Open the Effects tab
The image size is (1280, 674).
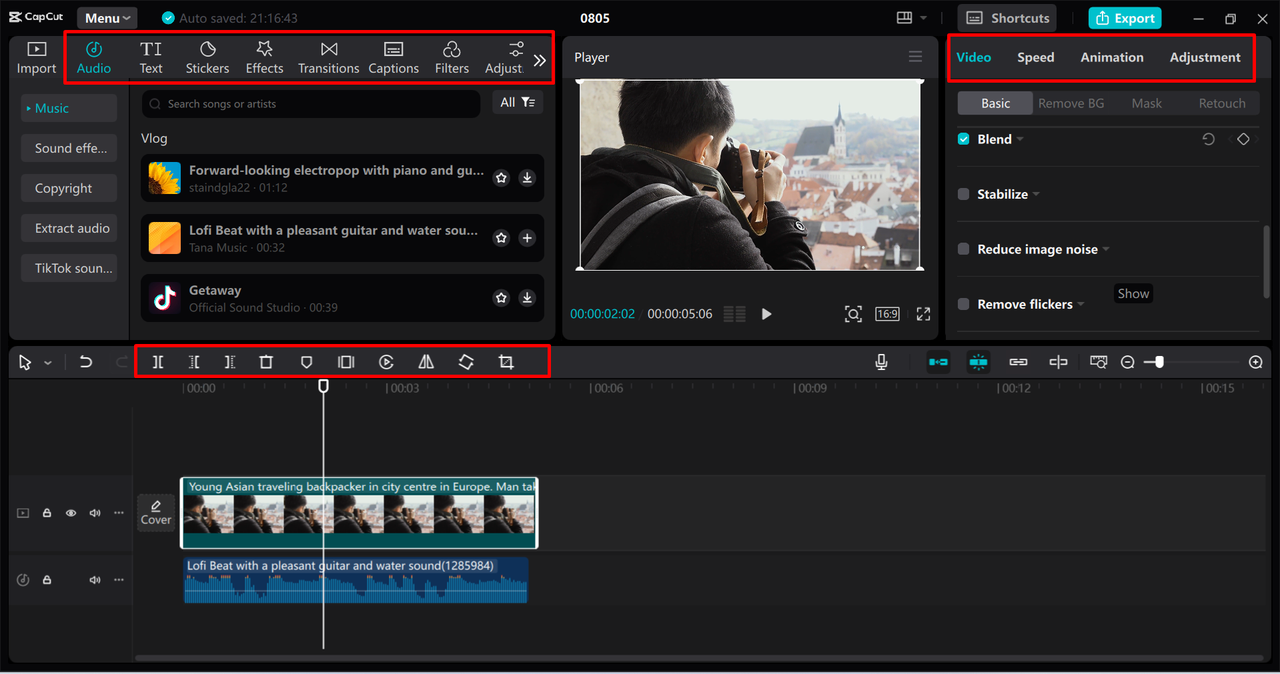tap(264, 58)
